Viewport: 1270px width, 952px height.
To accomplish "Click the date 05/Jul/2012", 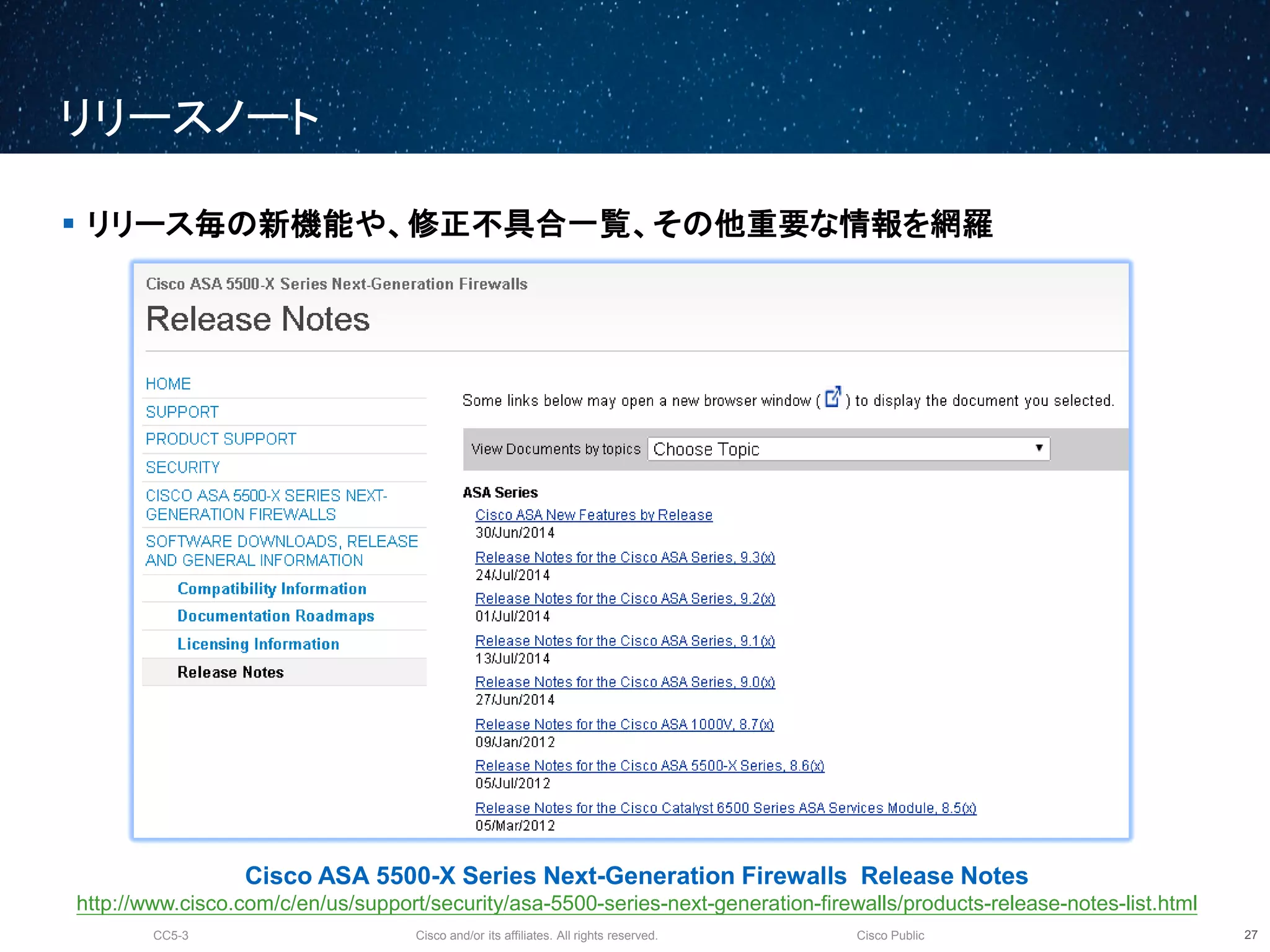I will 512,783.
